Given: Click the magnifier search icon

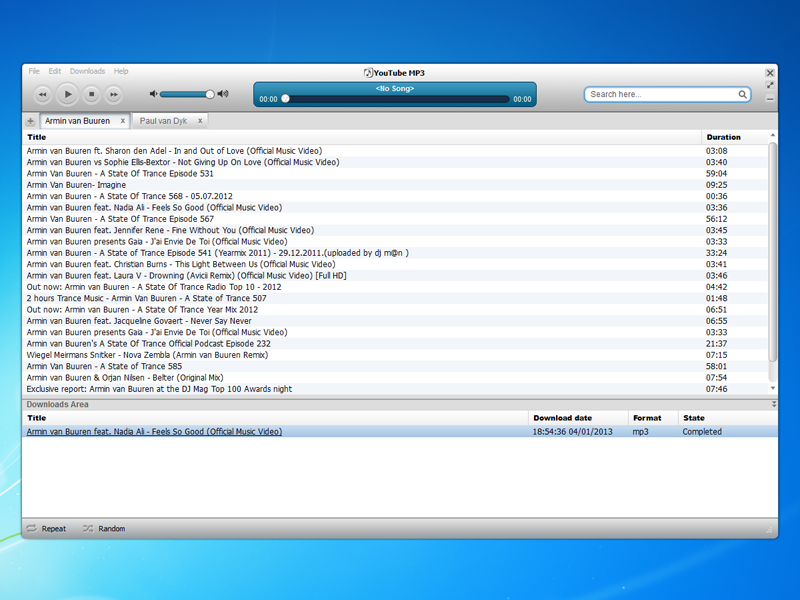Looking at the screenshot, I should [742, 94].
